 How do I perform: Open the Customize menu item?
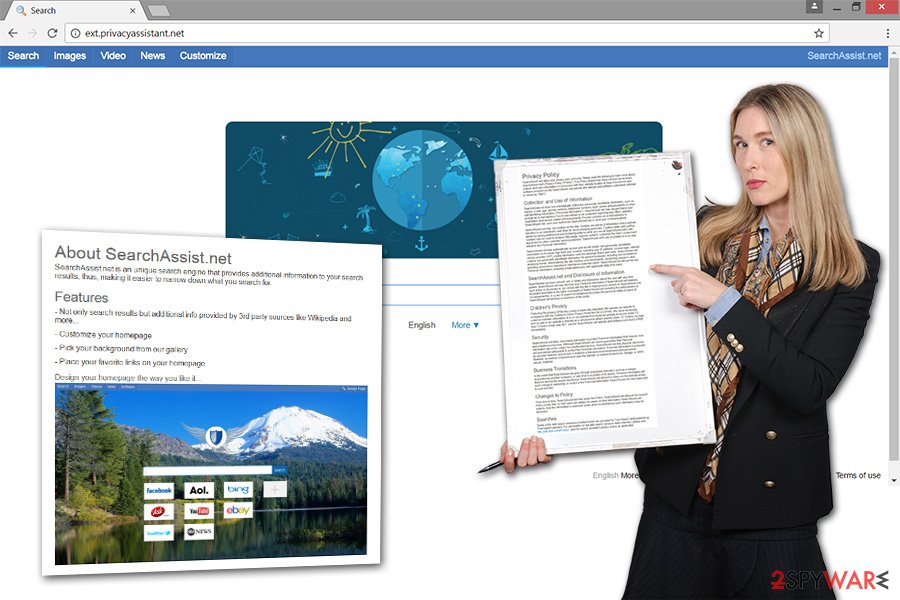[203, 56]
